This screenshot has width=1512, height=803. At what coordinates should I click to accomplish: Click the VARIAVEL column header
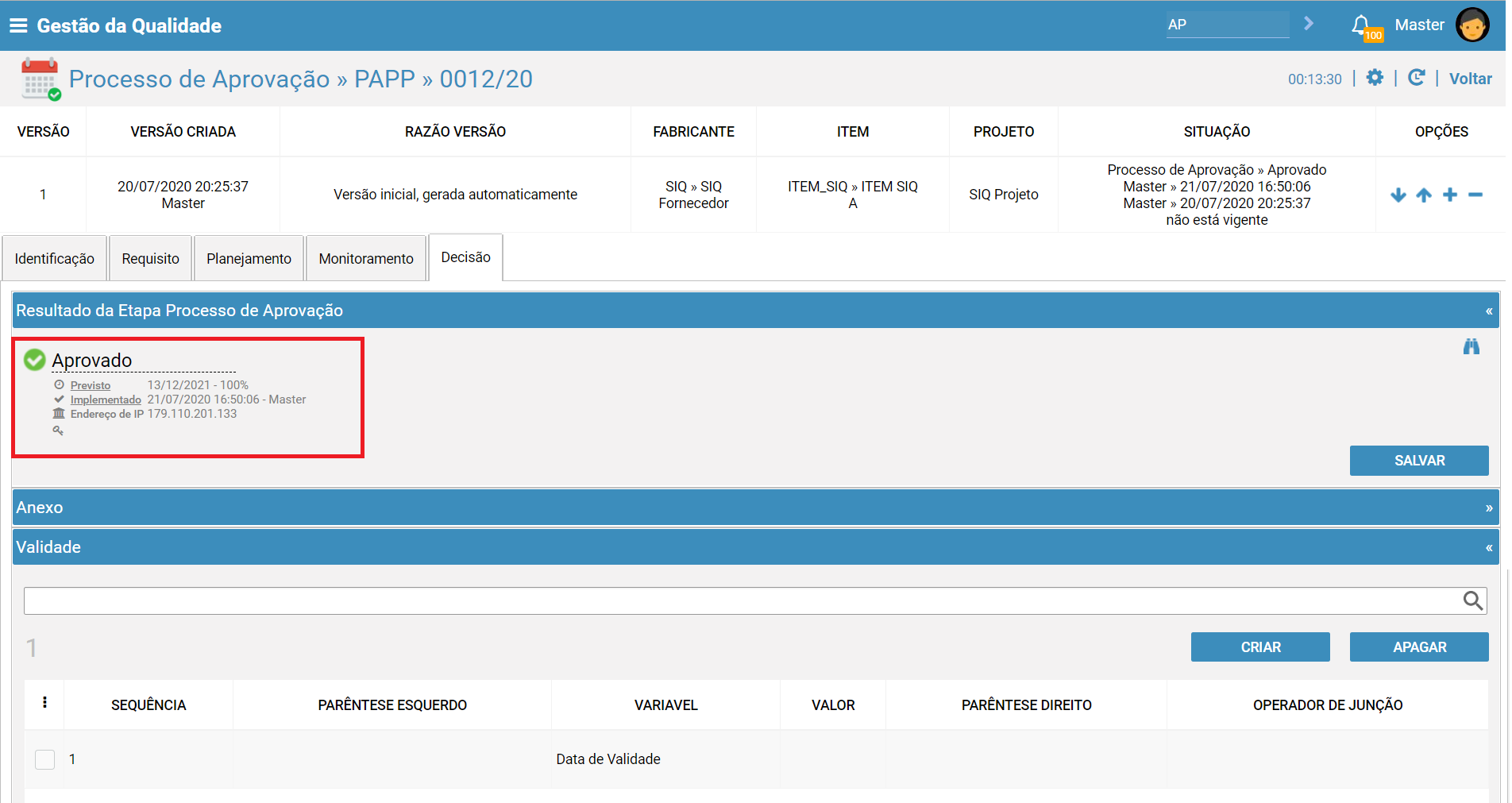pos(665,705)
